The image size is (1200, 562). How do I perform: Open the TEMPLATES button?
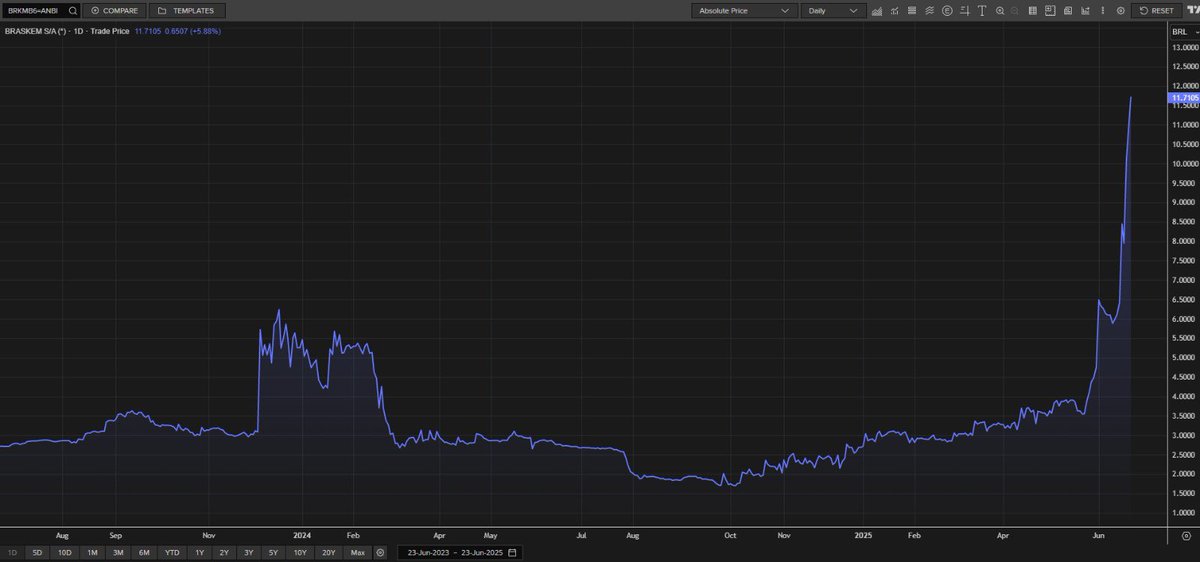point(187,11)
